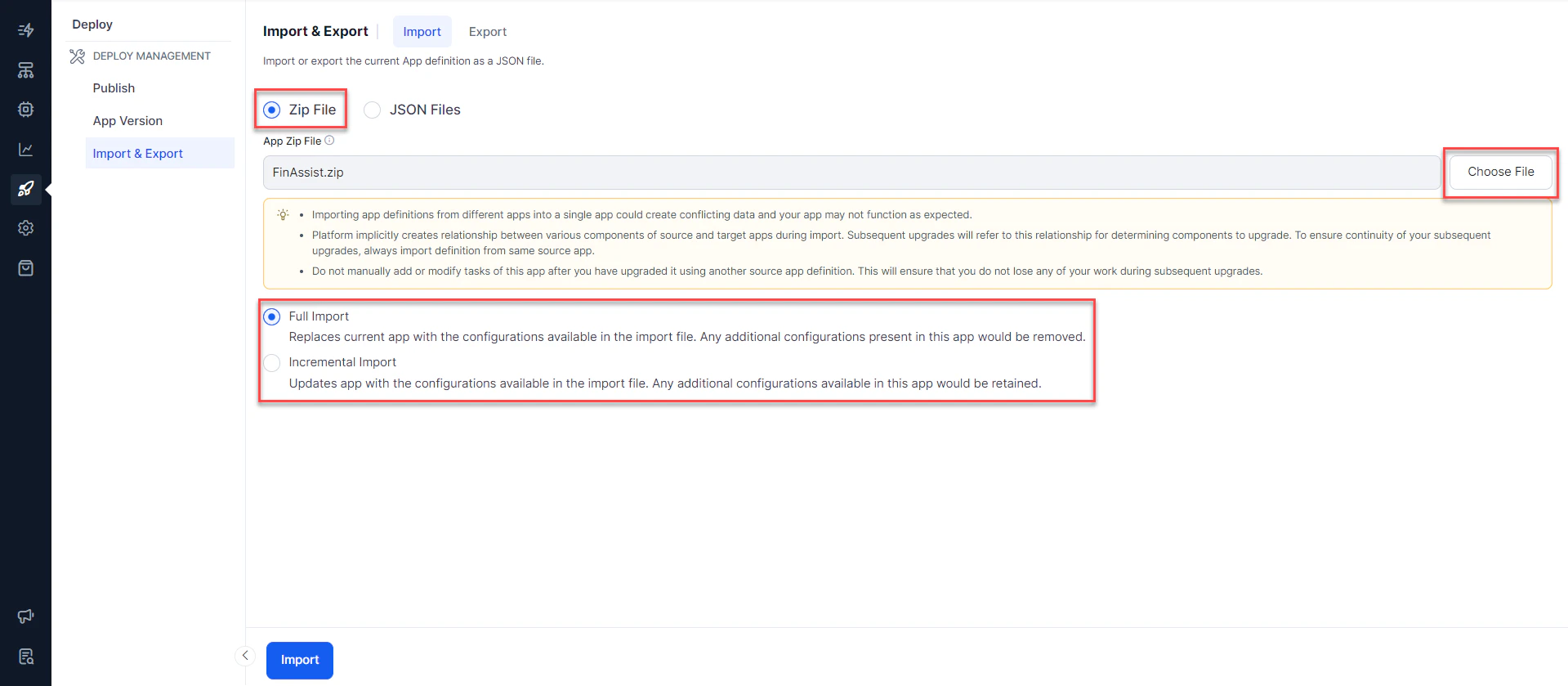Choose the Full Import radio option
1568x686 pixels.
tap(272, 316)
